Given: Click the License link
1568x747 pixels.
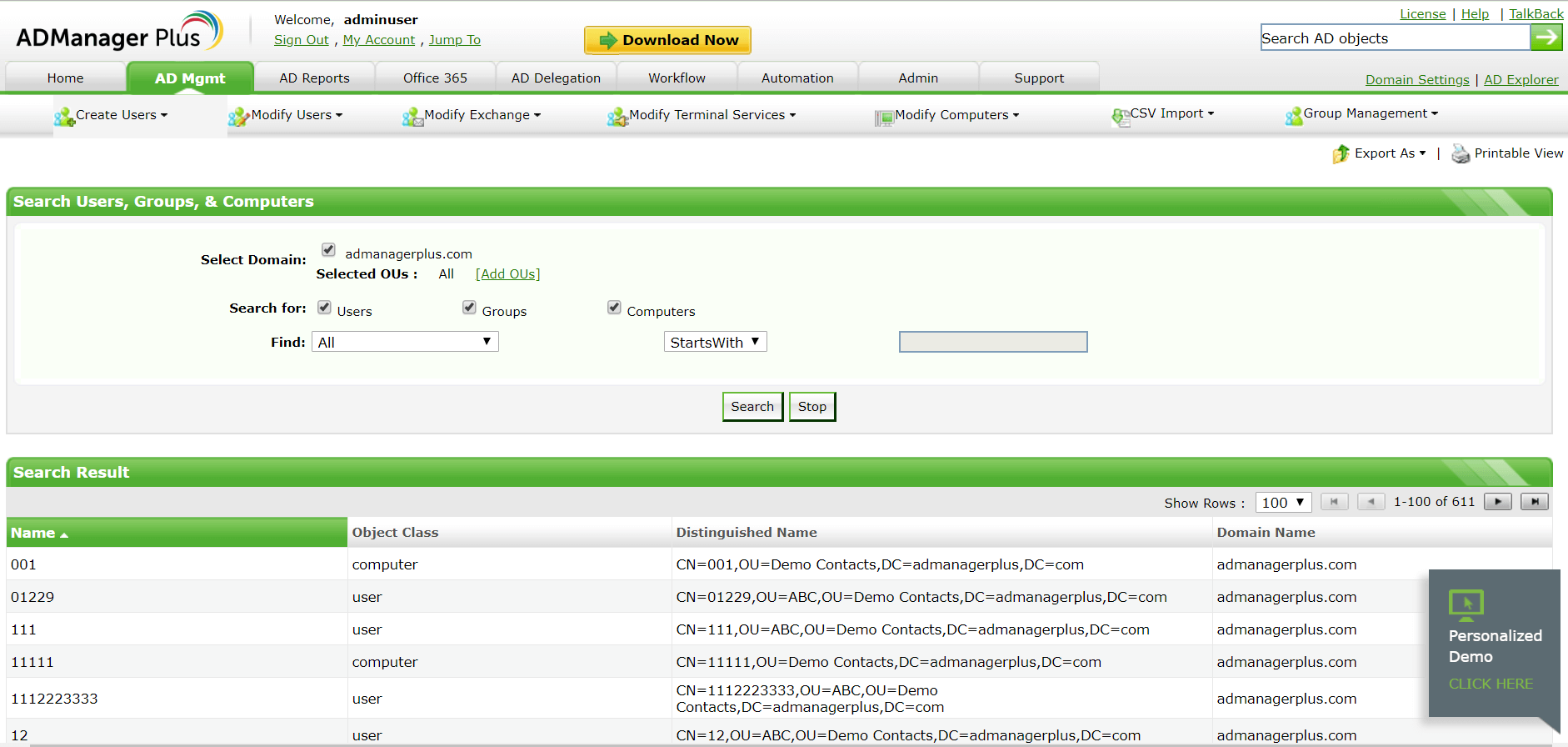Looking at the screenshot, I should pos(1423,14).
